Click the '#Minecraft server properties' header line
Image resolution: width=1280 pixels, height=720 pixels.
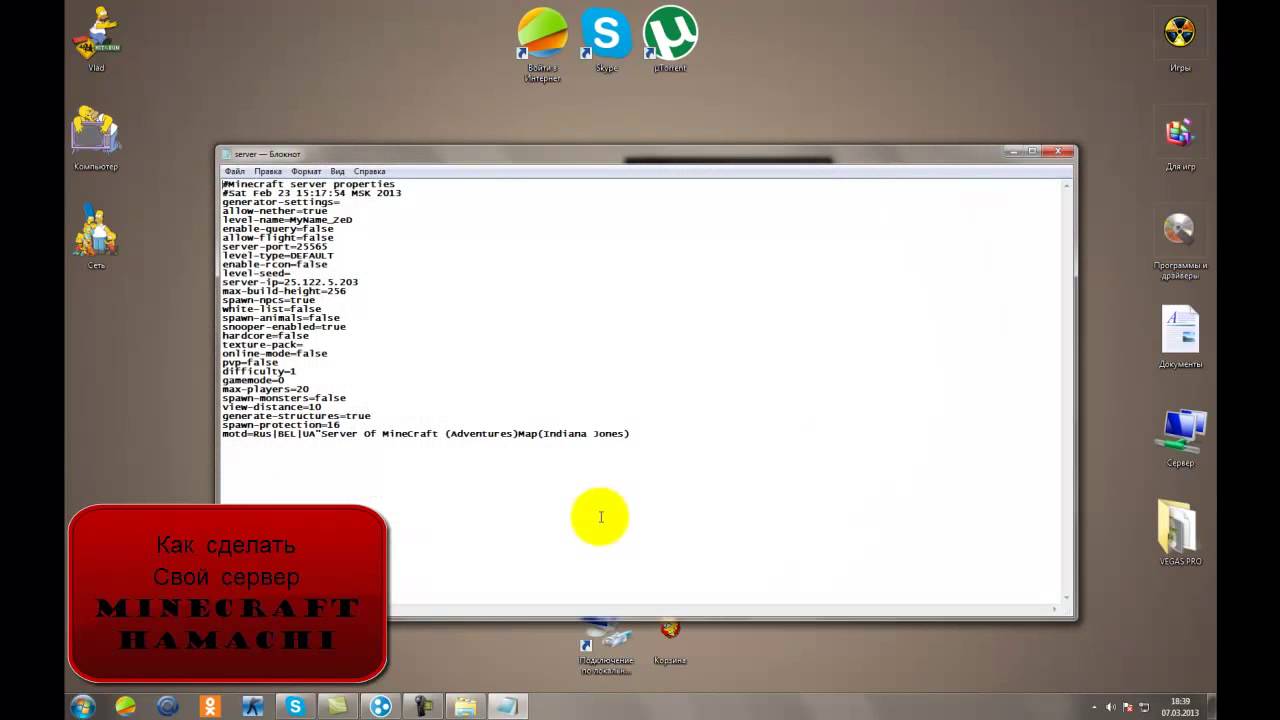(x=309, y=184)
